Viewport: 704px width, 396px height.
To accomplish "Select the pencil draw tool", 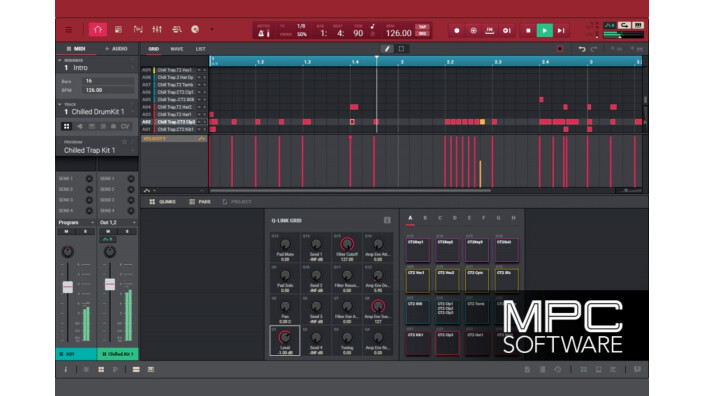I will (387, 49).
